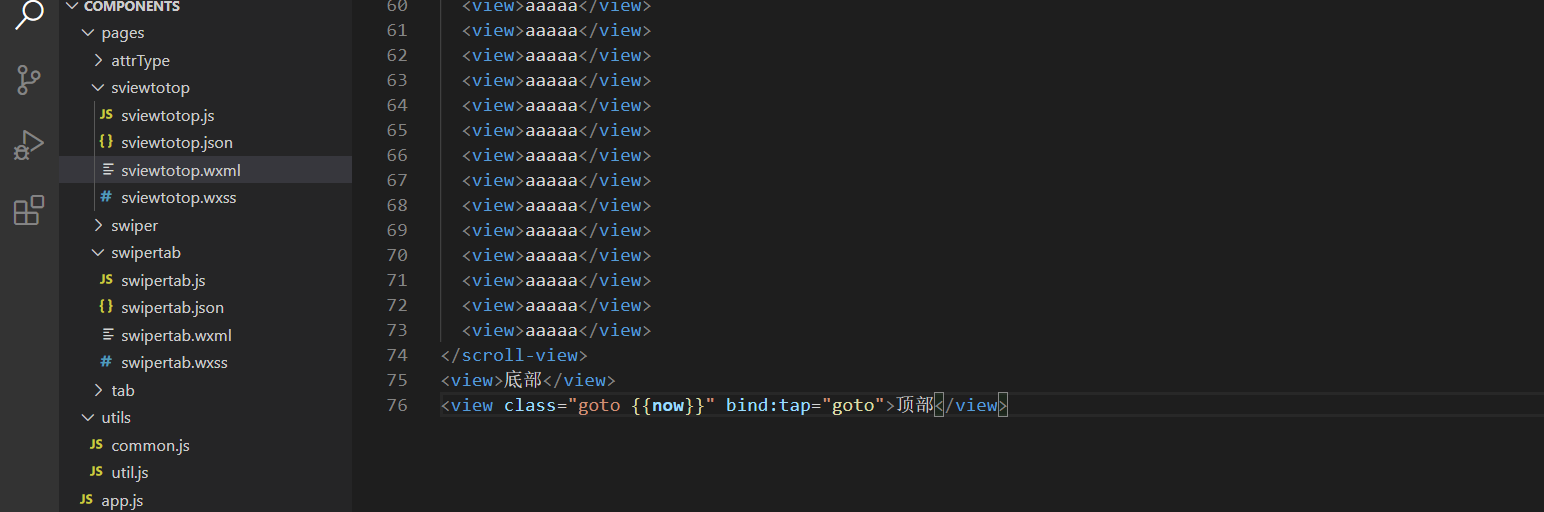
Task: Place cursor on closing scroll-view tag
Action: point(514,355)
